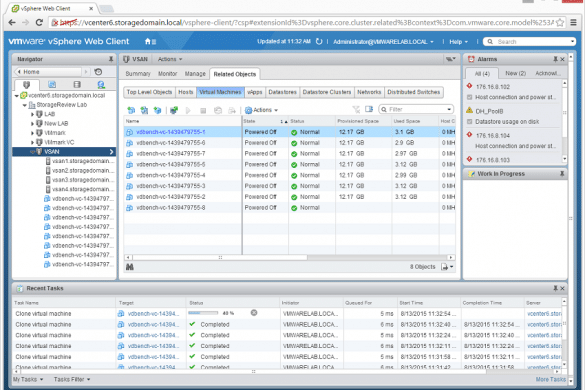Open the More Tasks link
Screen dimensions: 585x390
(x=551, y=379)
